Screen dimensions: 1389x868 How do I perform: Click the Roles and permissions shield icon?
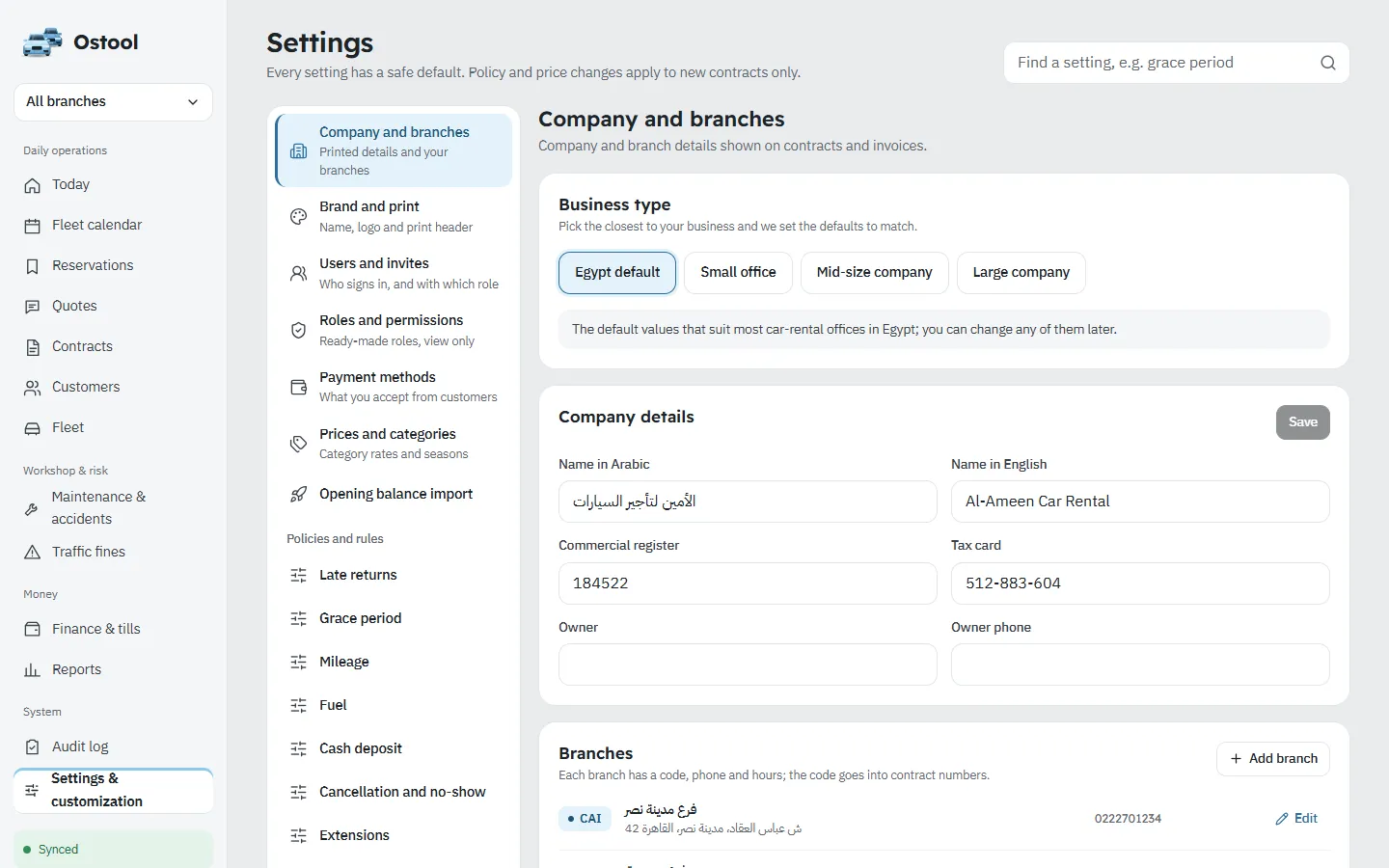tap(299, 331)
